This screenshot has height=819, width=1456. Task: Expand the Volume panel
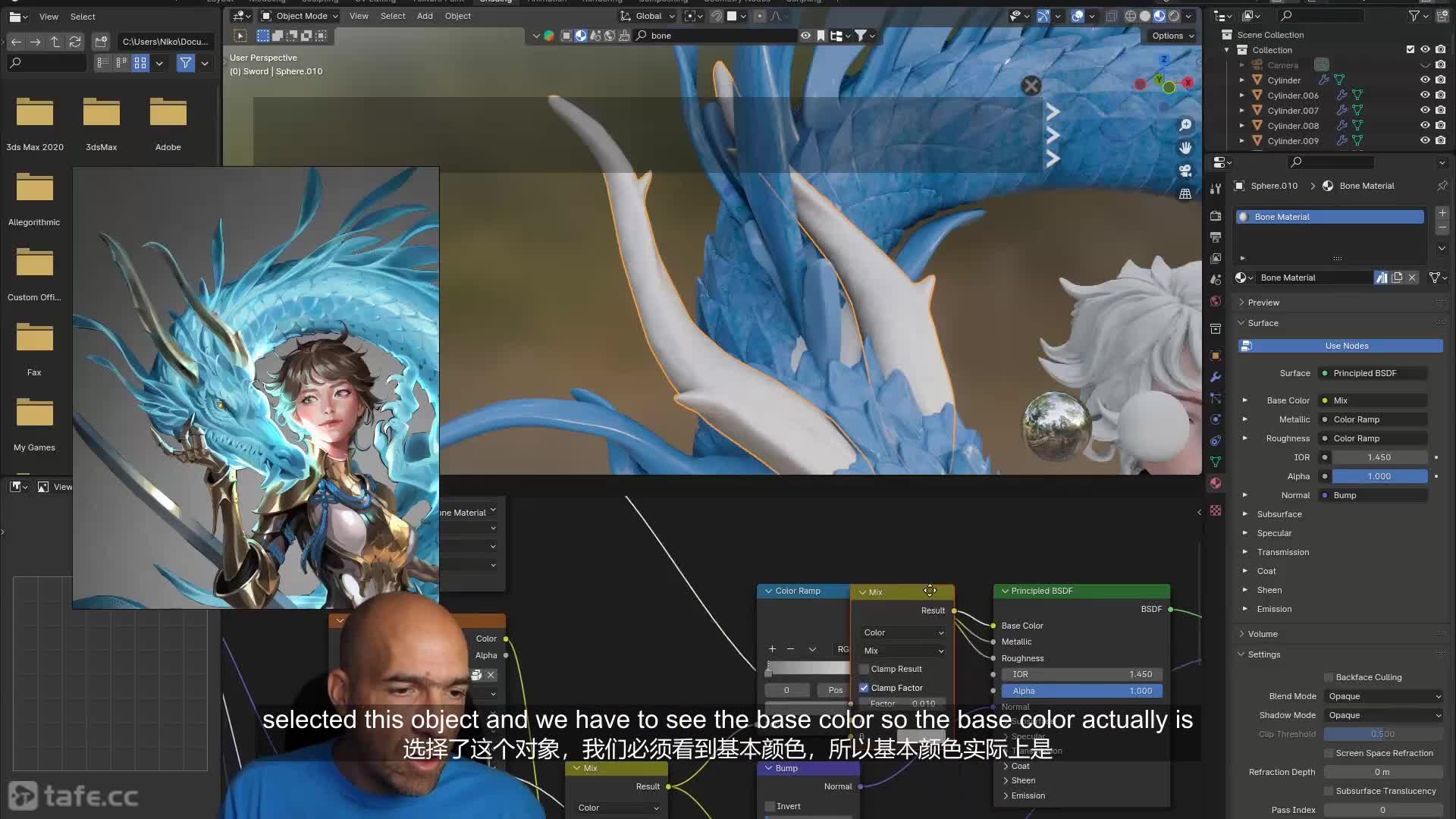1263,634
